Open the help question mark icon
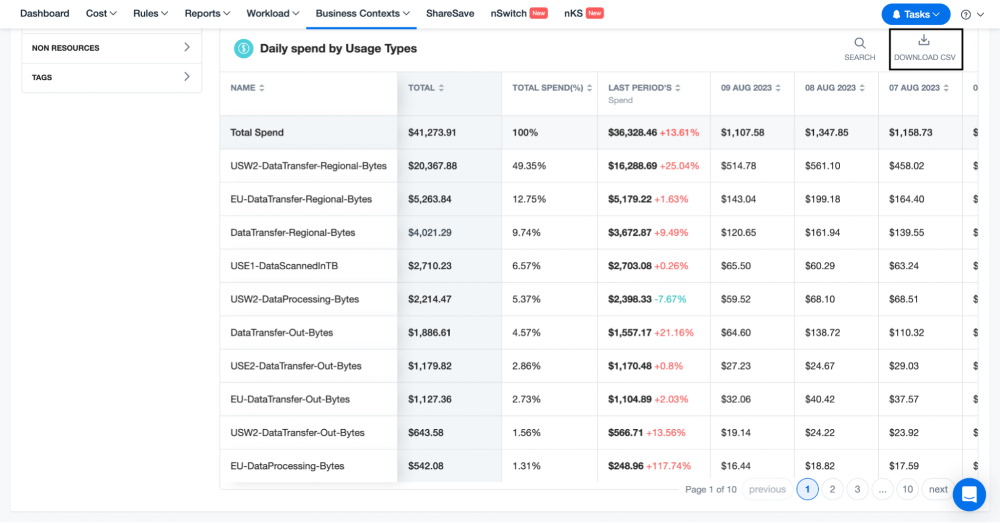 pos(966,15)
